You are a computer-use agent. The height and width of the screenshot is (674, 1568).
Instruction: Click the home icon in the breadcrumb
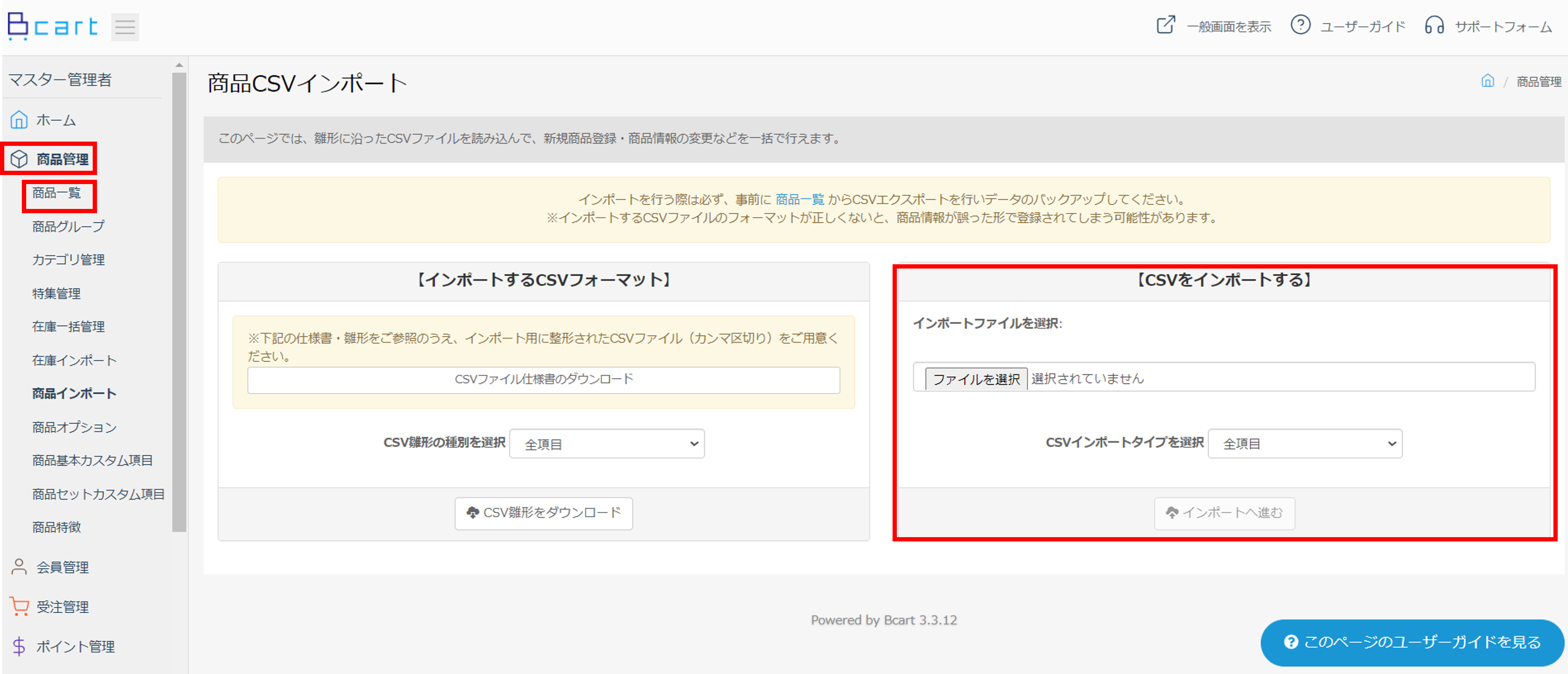click(1488, 81)
